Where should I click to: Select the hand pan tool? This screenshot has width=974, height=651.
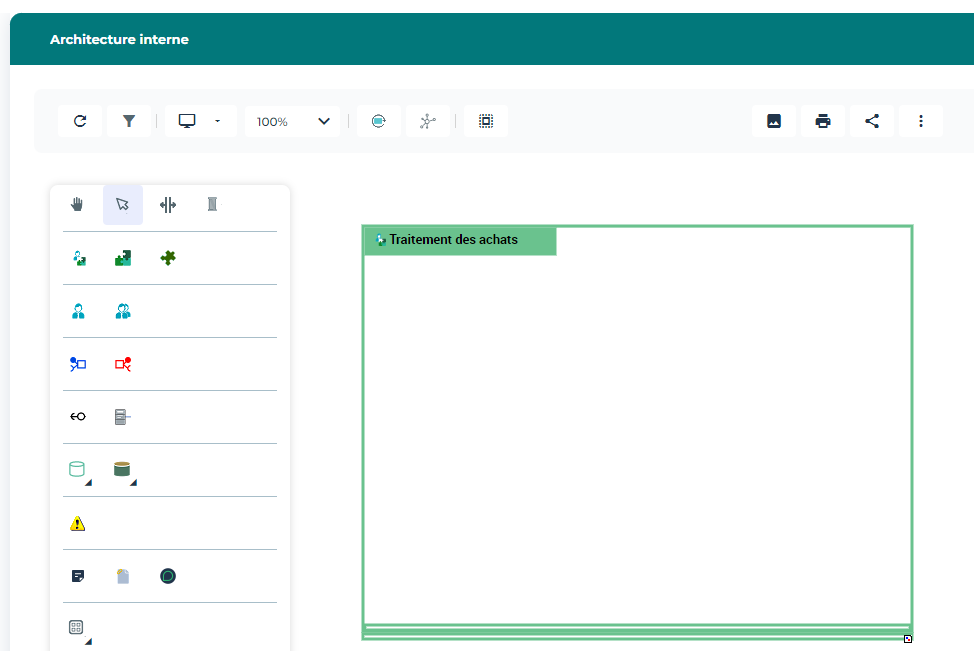(x=77, y=205)
